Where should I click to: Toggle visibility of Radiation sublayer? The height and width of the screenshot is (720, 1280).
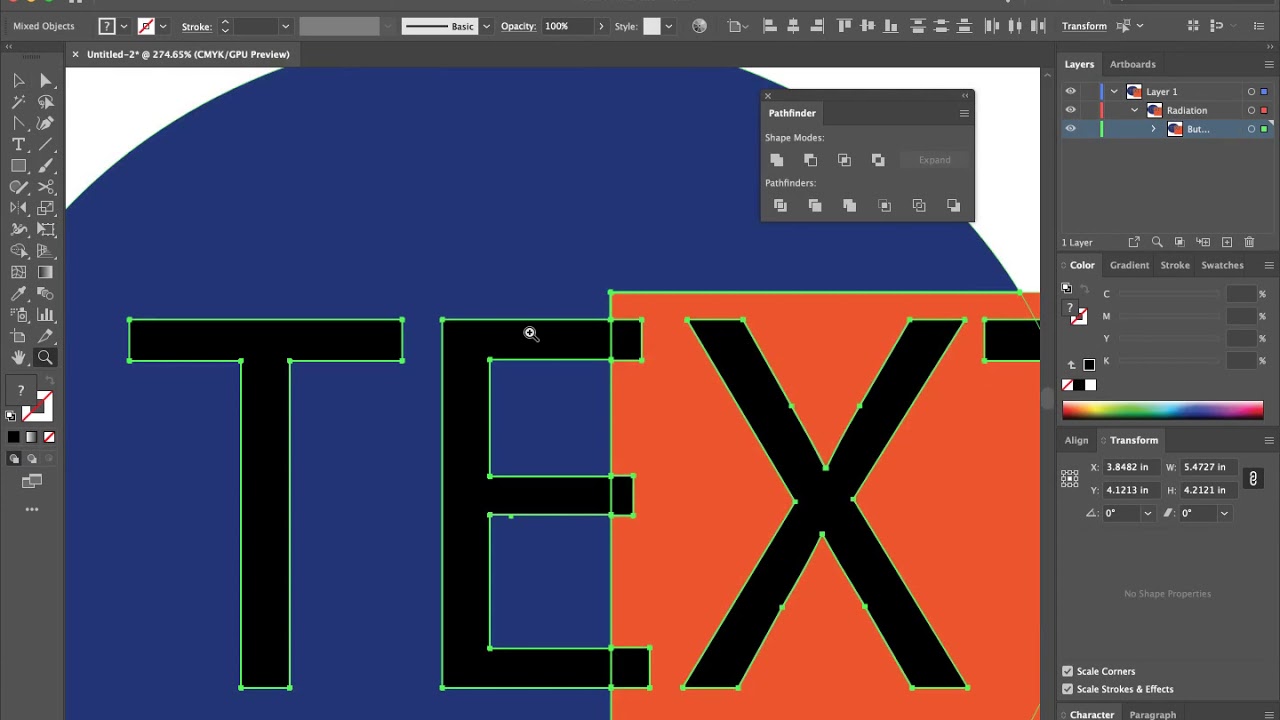pos(1071,110)
